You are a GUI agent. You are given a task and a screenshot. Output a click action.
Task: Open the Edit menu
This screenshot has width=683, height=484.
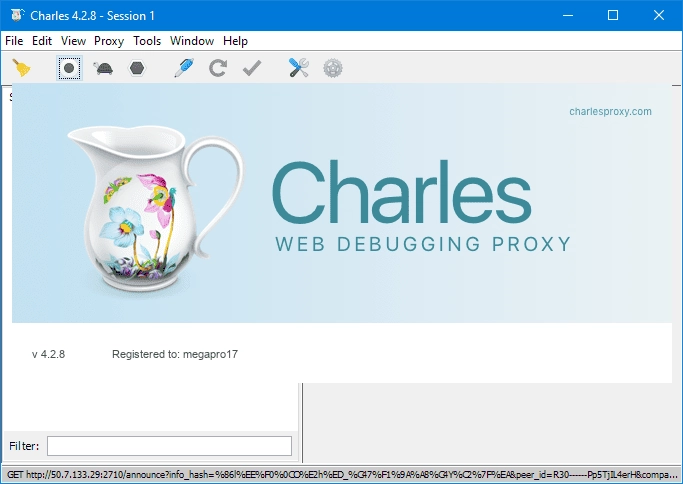pyautogui.click(x=42, y=41)
